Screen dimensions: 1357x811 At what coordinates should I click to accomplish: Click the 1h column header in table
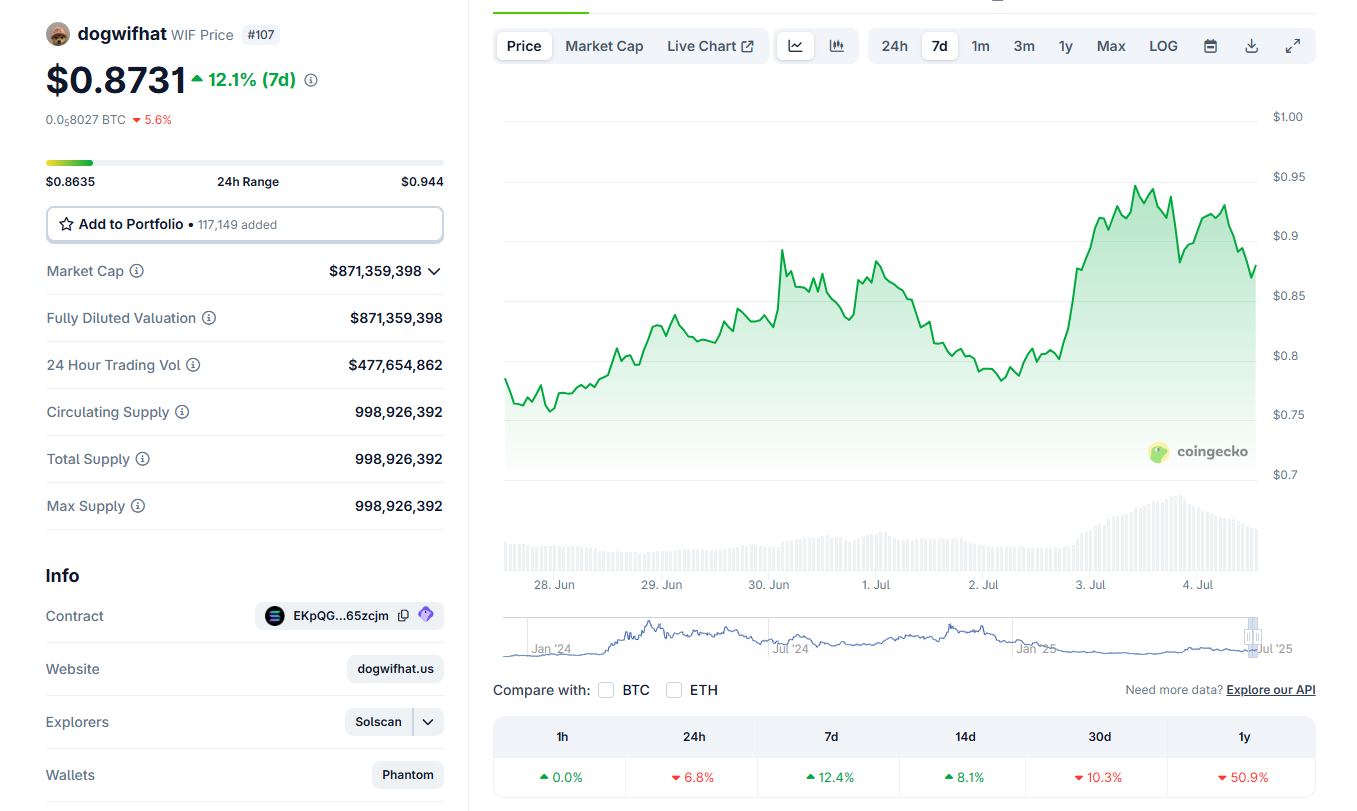[x=562, y=737]
